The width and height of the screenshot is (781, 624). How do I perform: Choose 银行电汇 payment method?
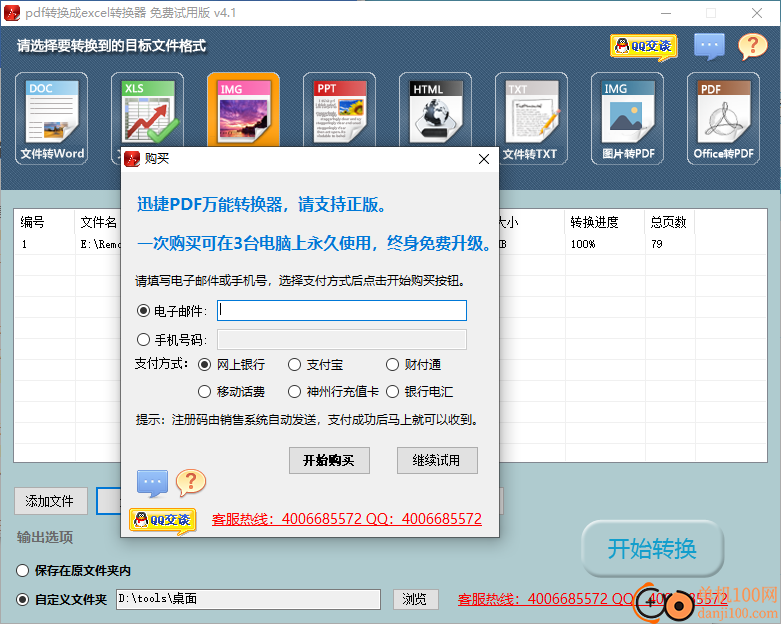(392, 391)
